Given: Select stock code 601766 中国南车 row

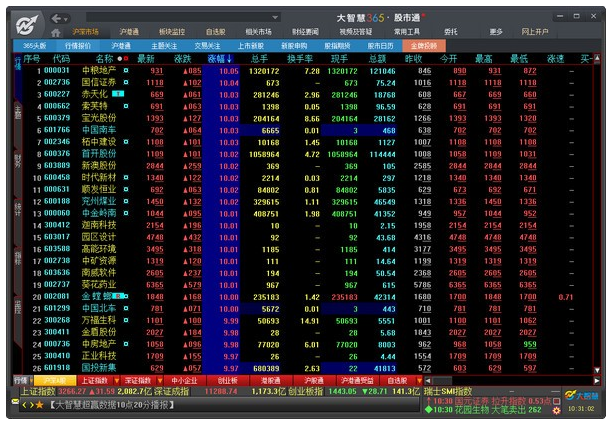Looking at the screenshot, I should click(x=308, y=130).
